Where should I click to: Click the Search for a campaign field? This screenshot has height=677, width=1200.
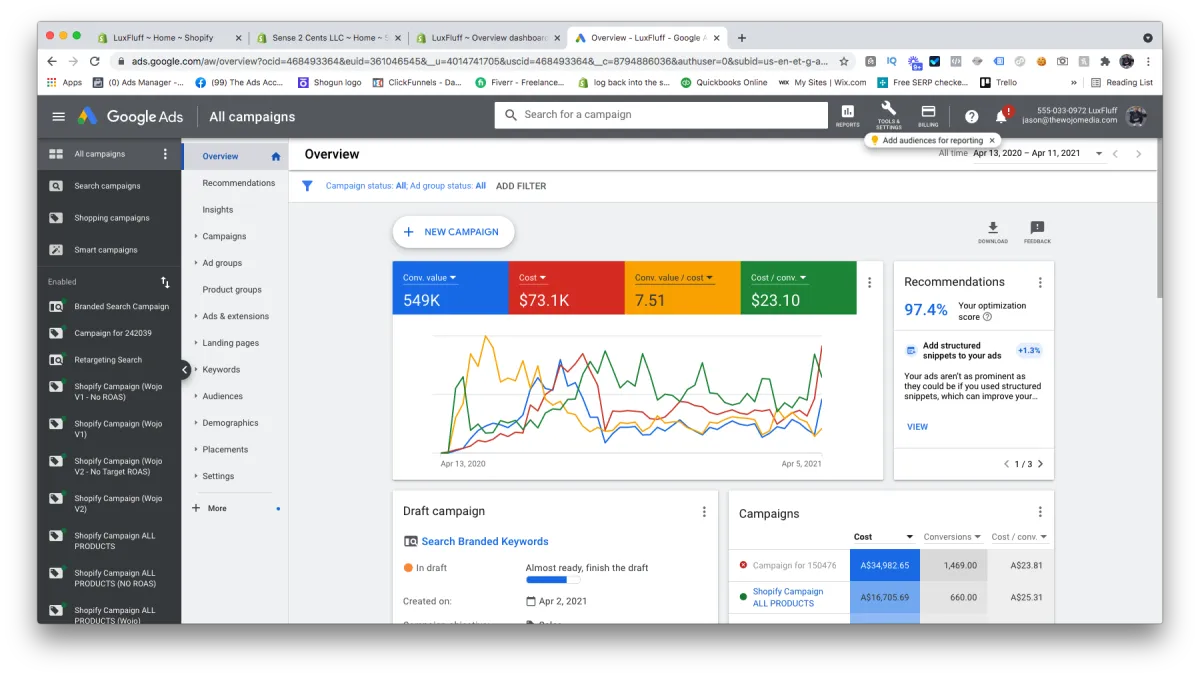661,115
